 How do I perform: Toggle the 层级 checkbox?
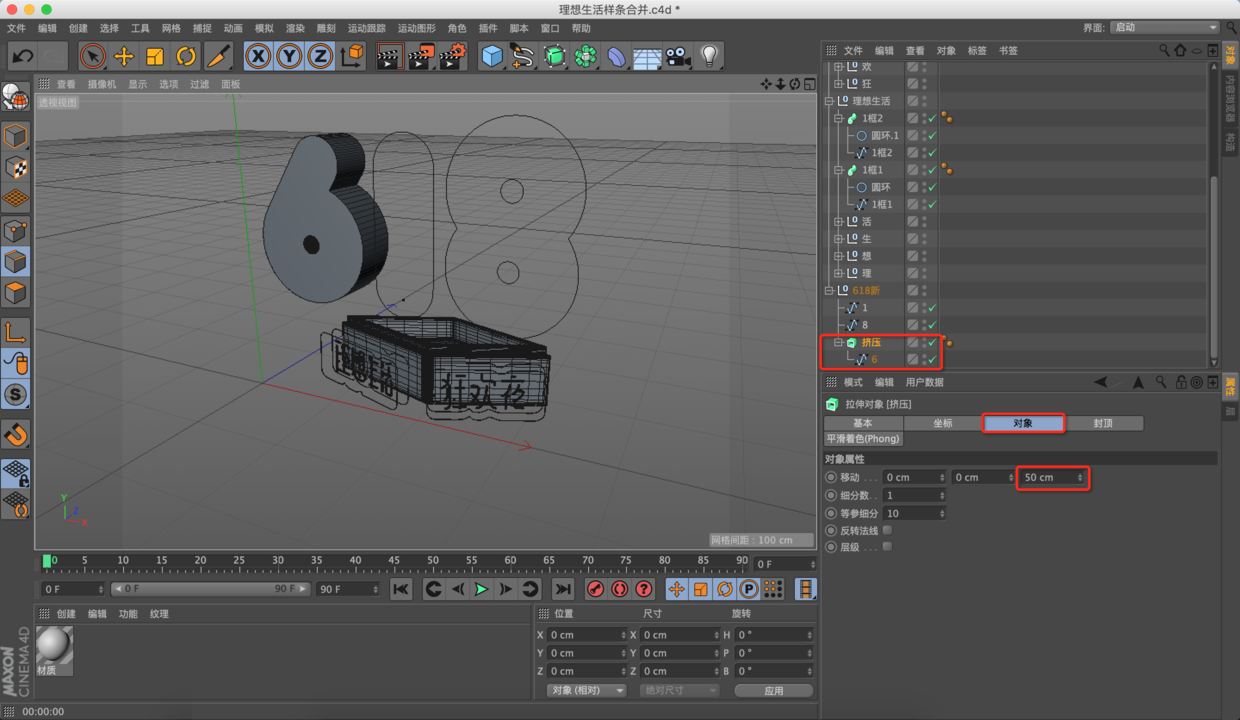tap(887, 547)
